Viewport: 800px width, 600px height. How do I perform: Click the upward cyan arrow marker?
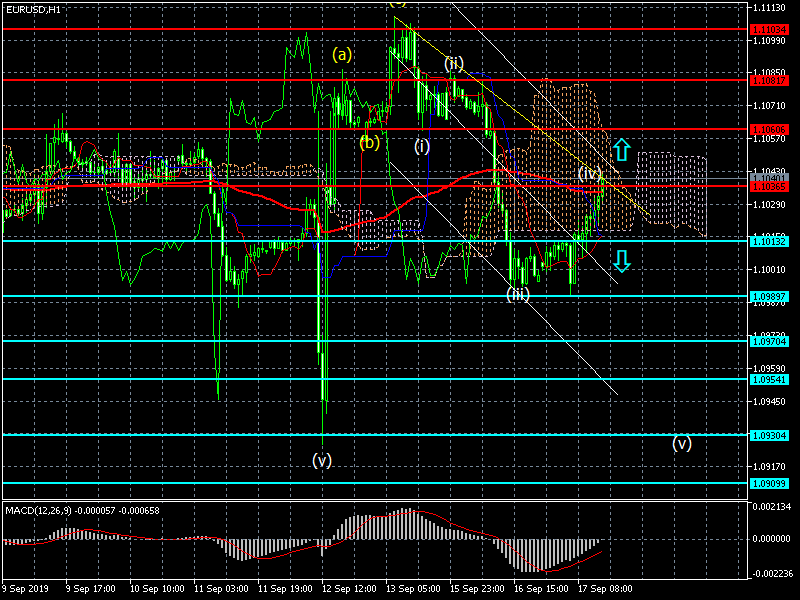click(621, 150)
